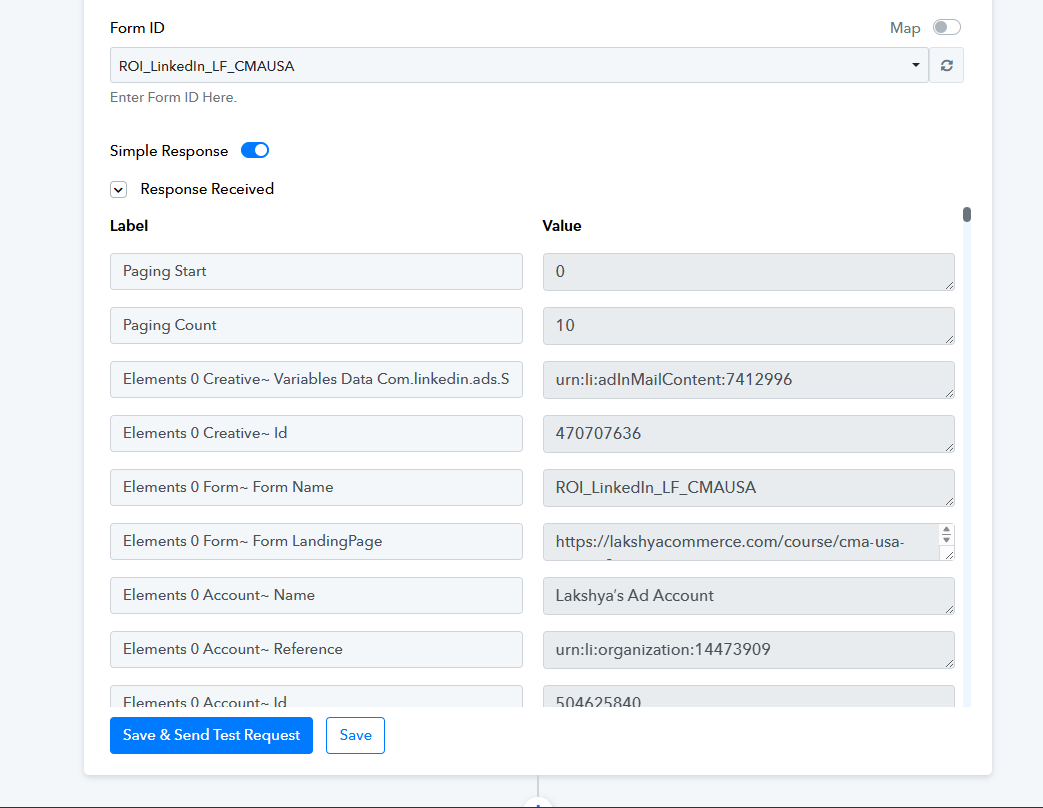Select the Elements 0 Creative~ Id label
The image size is (1043, 808).
point(316,433)
